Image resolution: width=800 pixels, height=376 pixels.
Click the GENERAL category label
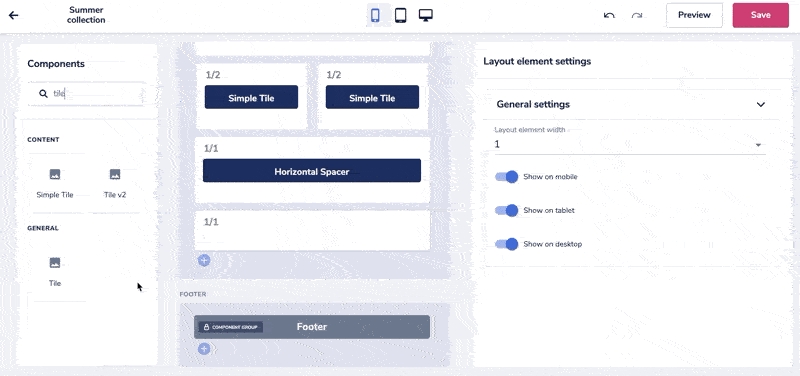[43, 228]
